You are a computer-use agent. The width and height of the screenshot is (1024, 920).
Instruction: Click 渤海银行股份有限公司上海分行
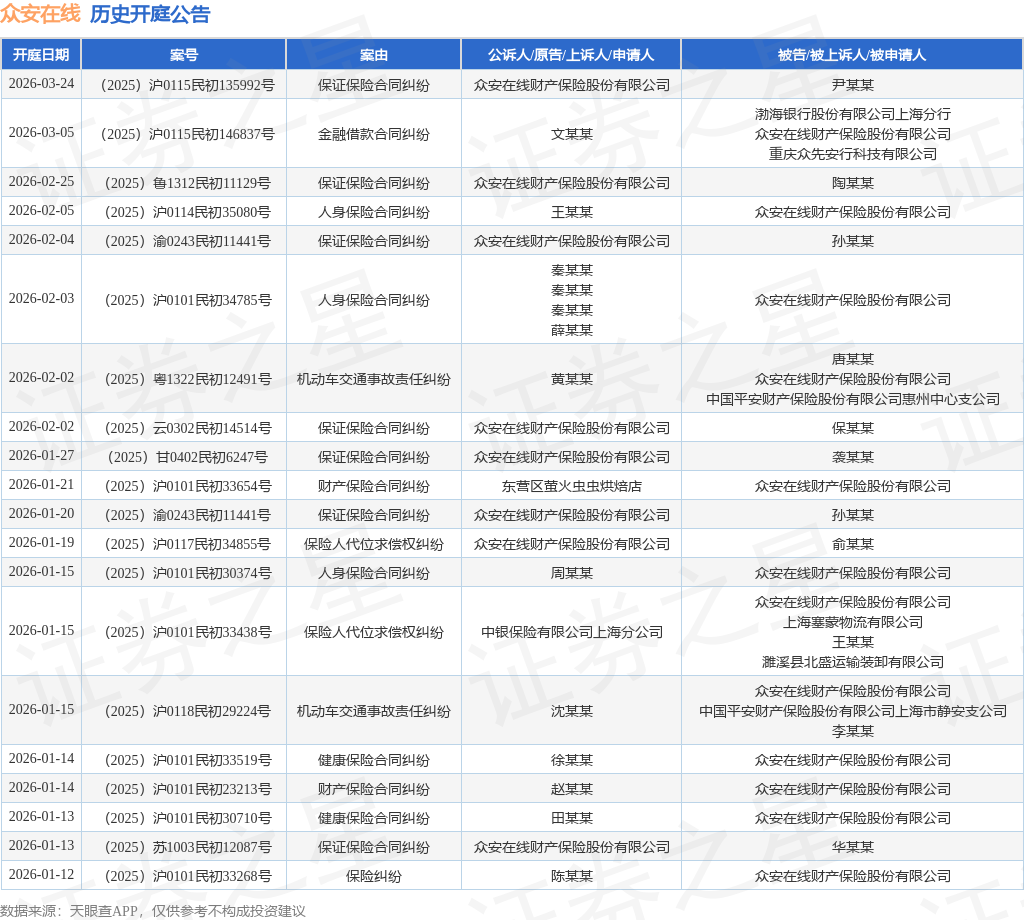tap(852, 114)
